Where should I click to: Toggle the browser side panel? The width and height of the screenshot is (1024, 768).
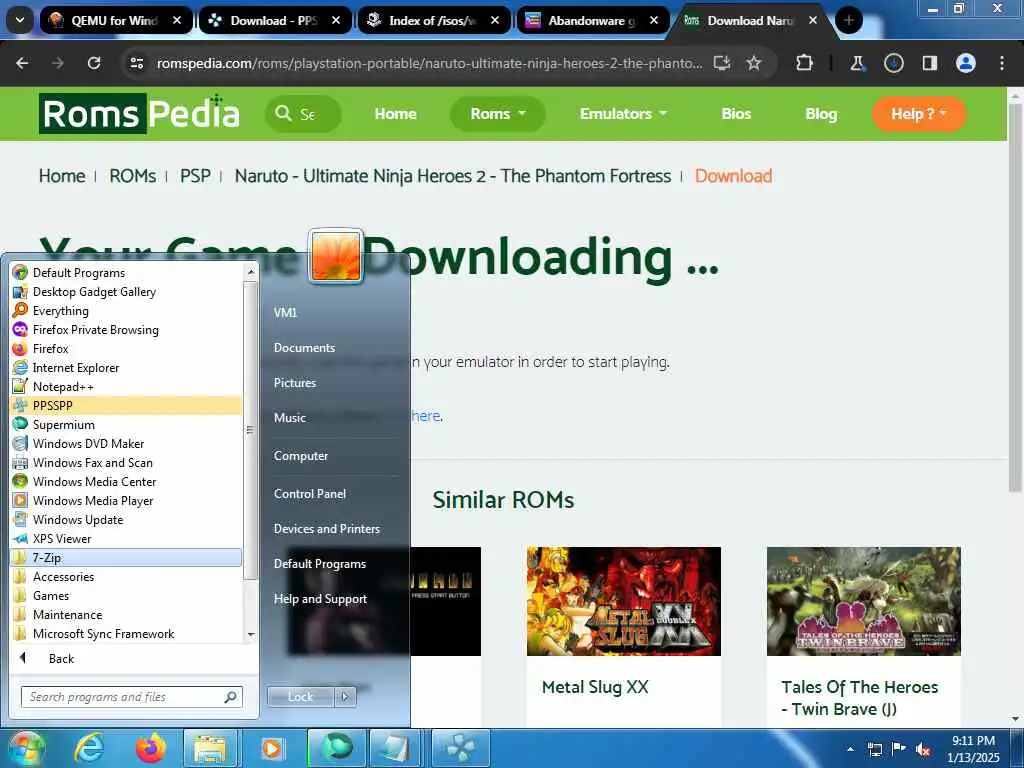click(x=929, y=63)
